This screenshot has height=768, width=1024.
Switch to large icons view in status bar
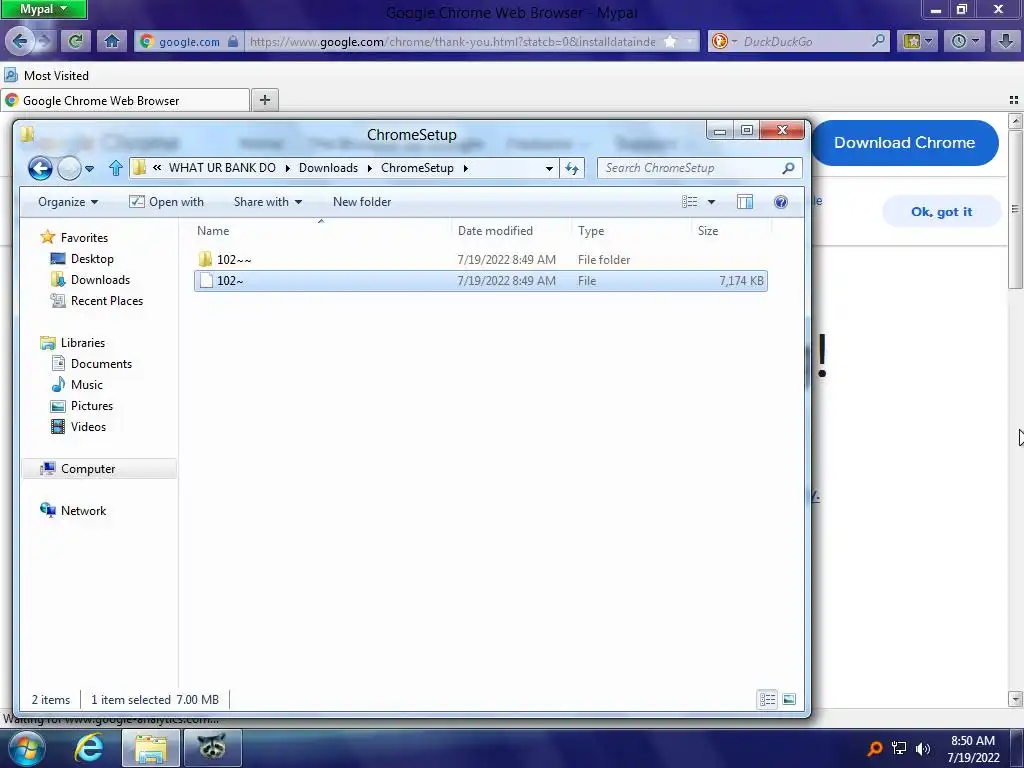pyautogui.click(x=789, y=699)
